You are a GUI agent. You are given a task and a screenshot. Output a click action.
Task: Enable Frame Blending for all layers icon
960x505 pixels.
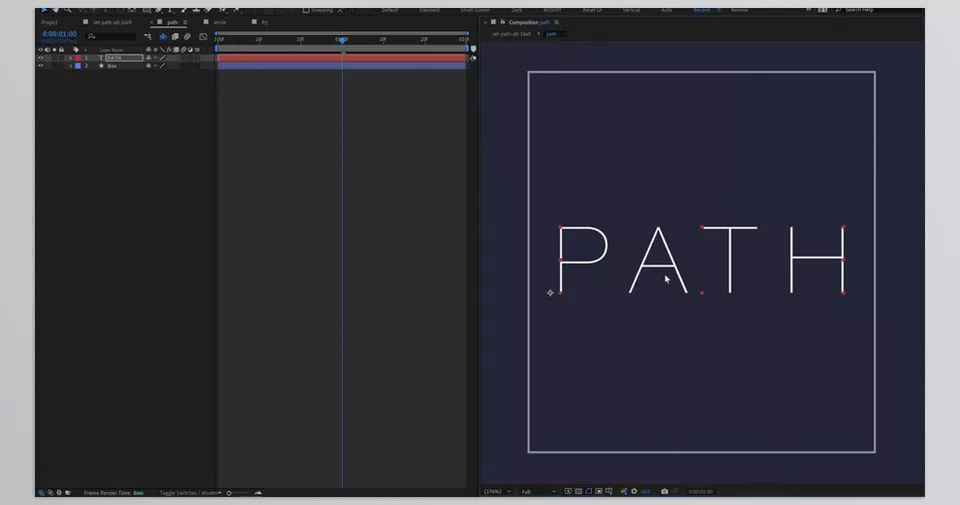coord(175,37)
